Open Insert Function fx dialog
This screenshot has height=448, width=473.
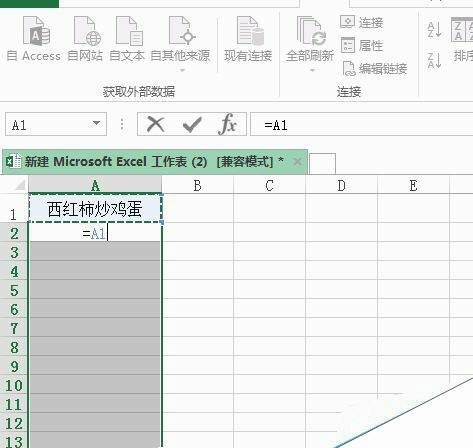coord(228,124)
